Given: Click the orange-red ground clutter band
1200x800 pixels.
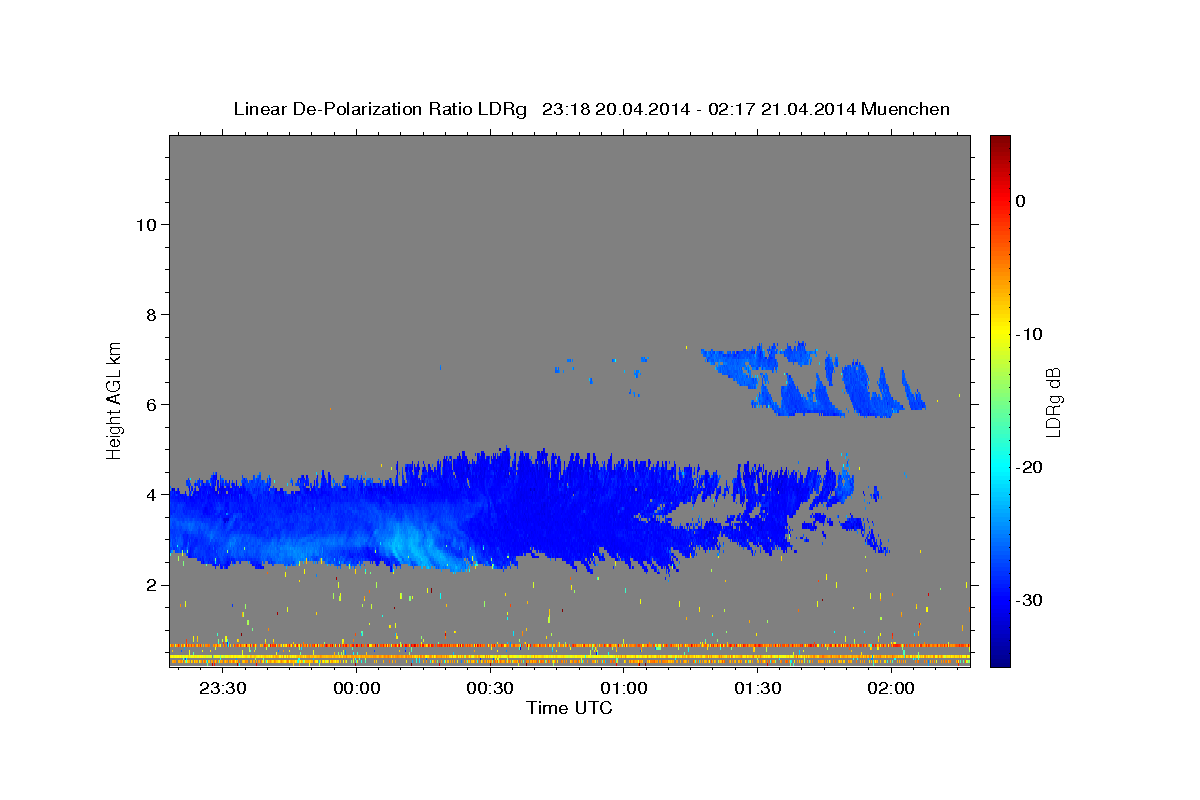Looking at the screenshot, I should point(569,646).
